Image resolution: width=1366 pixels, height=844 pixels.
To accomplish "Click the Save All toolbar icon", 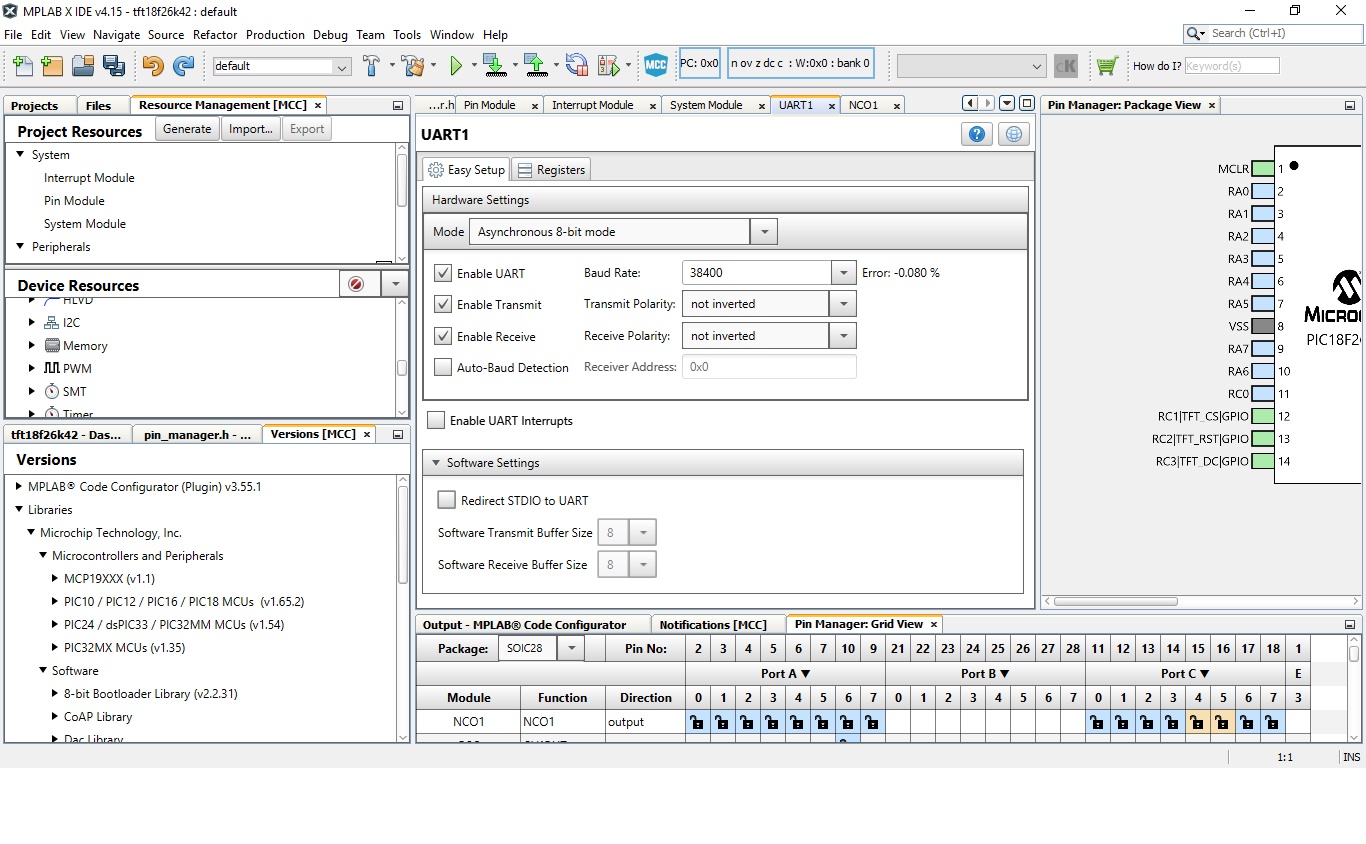I will [114, 66].
